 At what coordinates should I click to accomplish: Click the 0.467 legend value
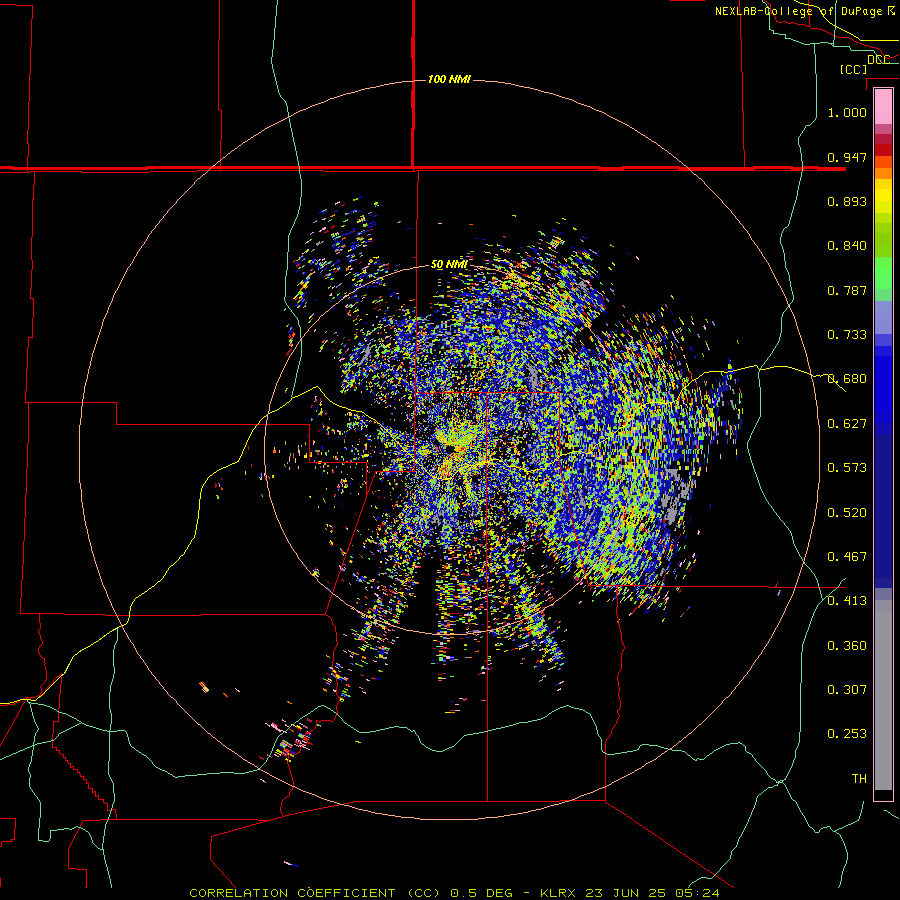(x=847, y=557)
